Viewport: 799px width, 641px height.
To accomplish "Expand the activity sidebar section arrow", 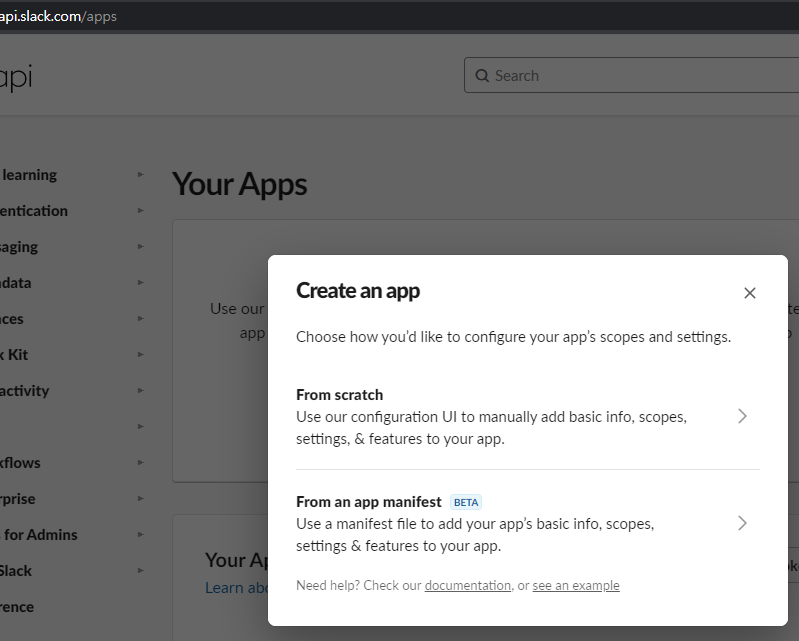I will (x=141, y=391).
